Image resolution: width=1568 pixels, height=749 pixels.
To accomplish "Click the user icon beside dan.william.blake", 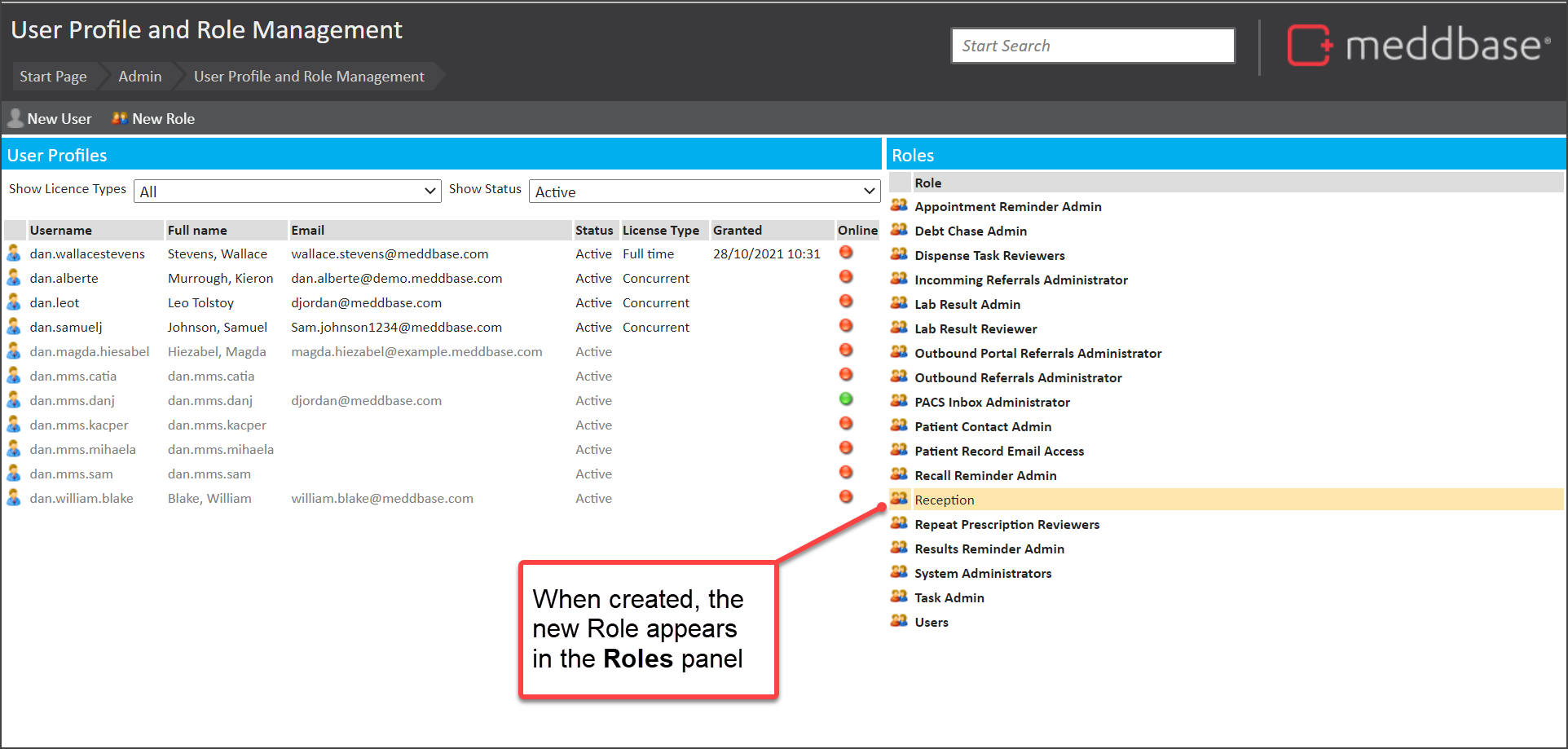I will 14,498.
